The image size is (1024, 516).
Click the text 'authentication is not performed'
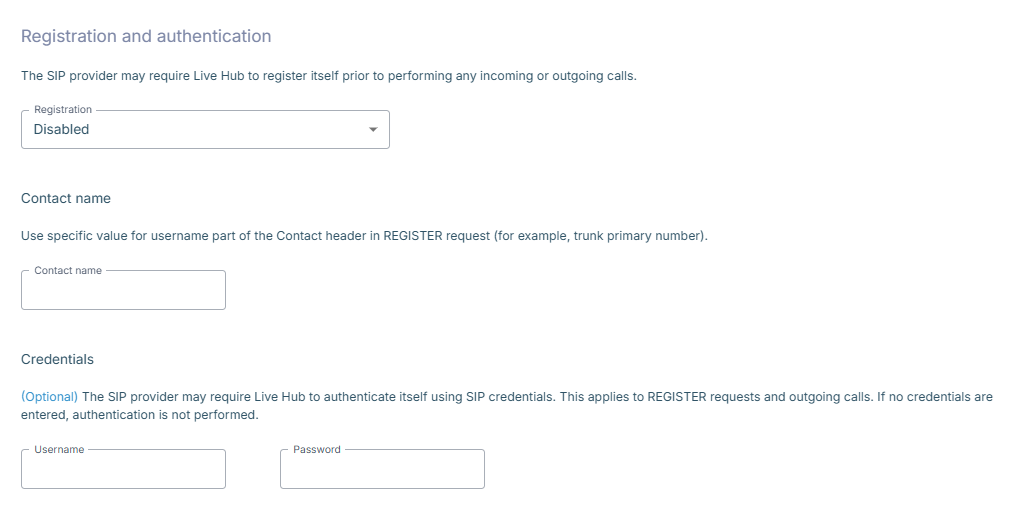(x=165, y=415)
